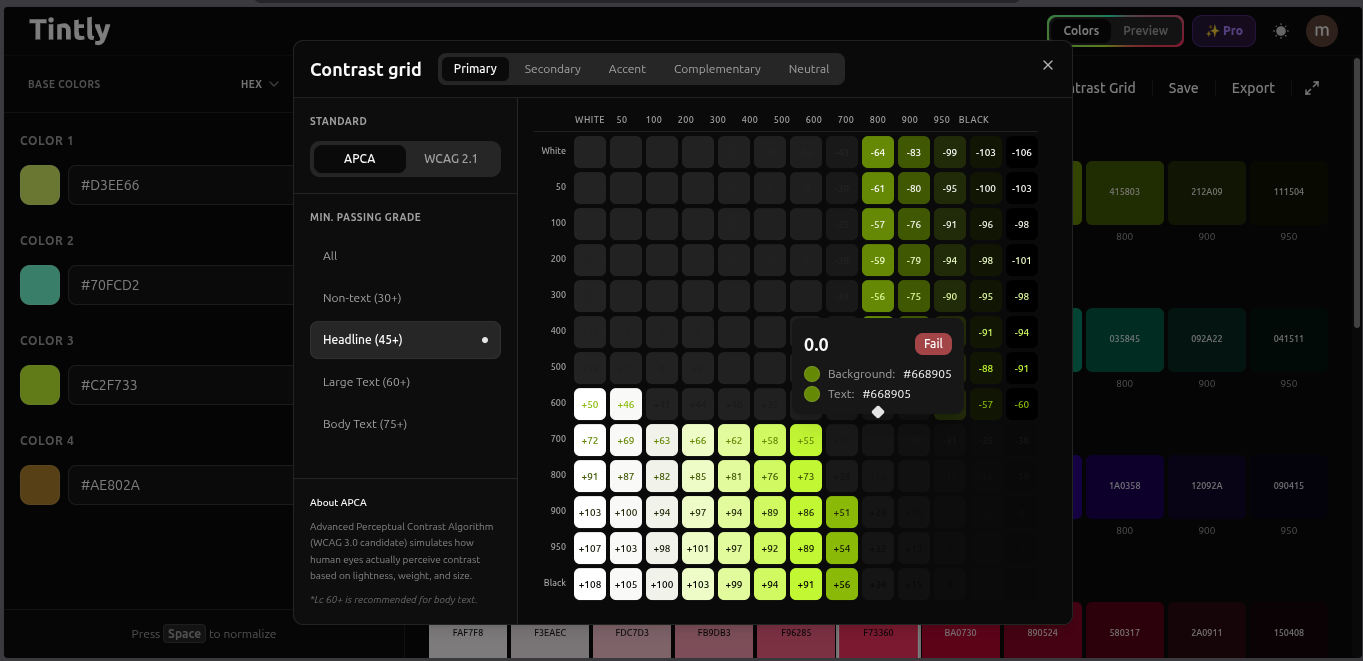This screenshot has width=1363, height=661.
Task: Click the Tintly logo
Action: 69,31
